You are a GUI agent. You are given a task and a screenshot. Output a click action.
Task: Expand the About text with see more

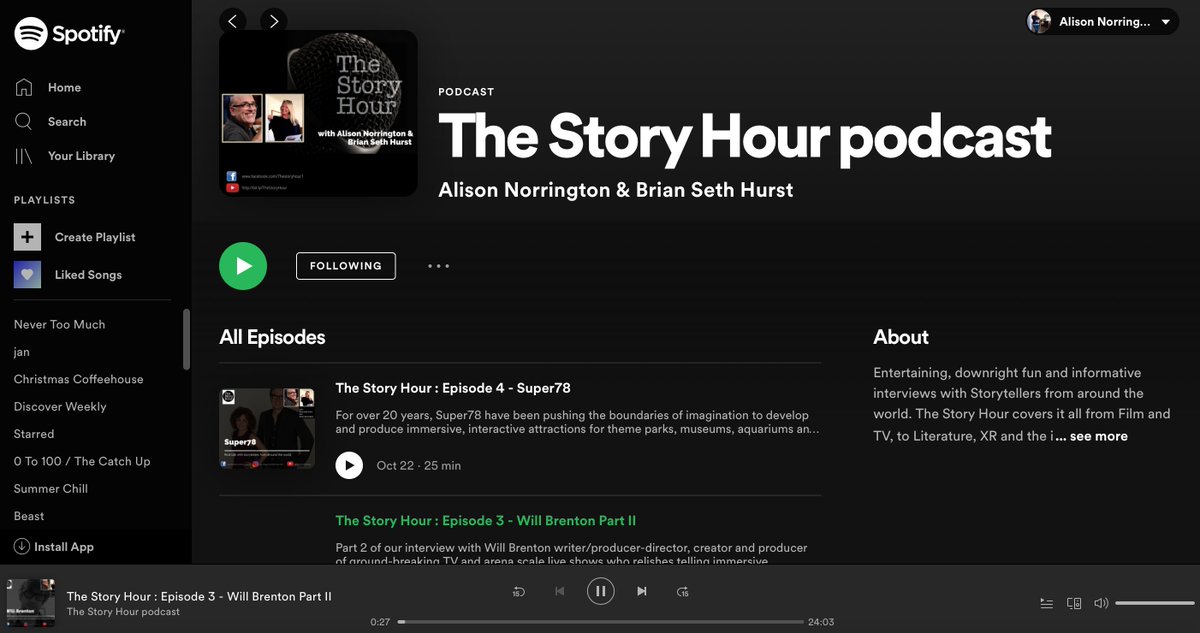point(1096,435)
